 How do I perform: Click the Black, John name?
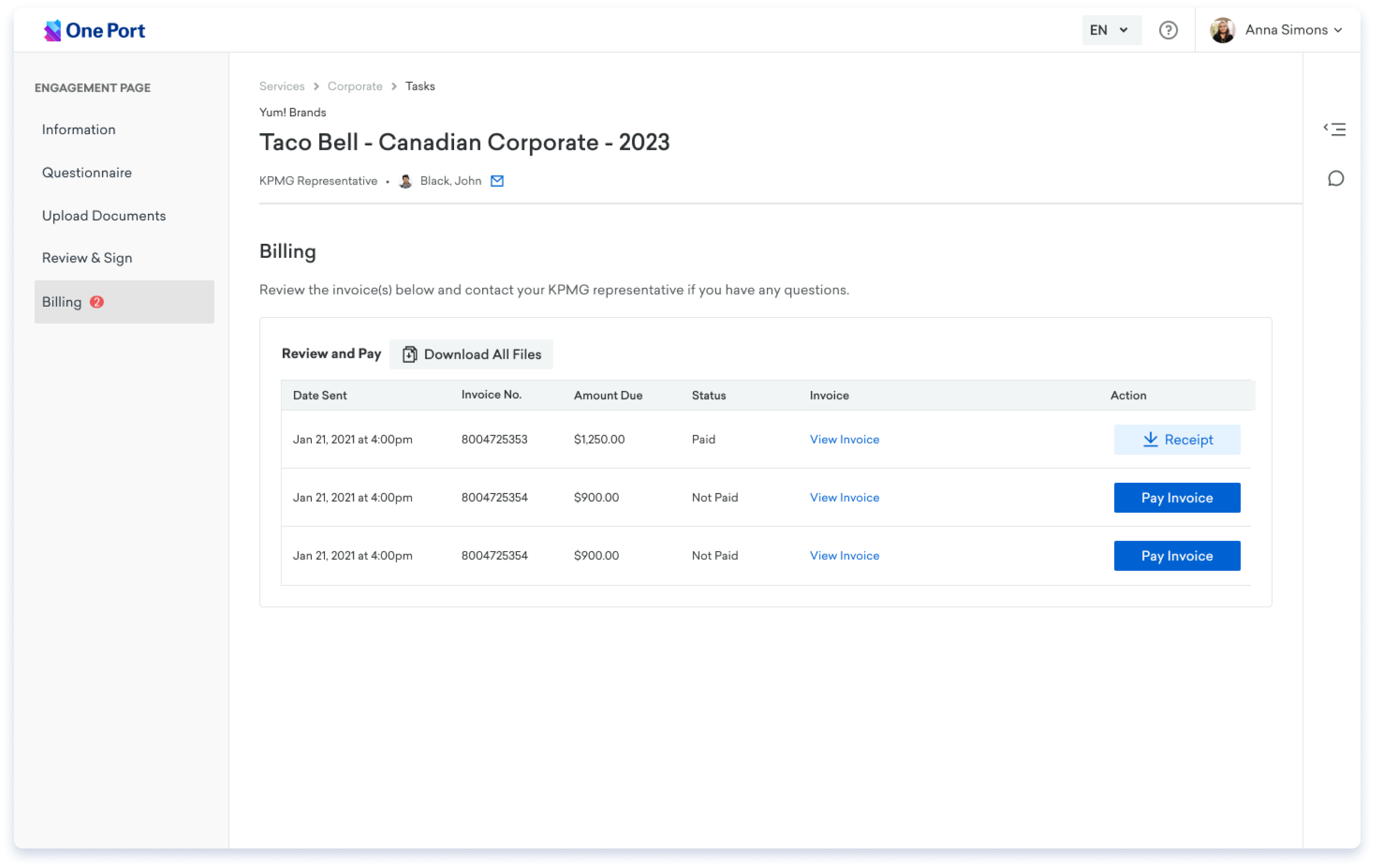point(451,181)
